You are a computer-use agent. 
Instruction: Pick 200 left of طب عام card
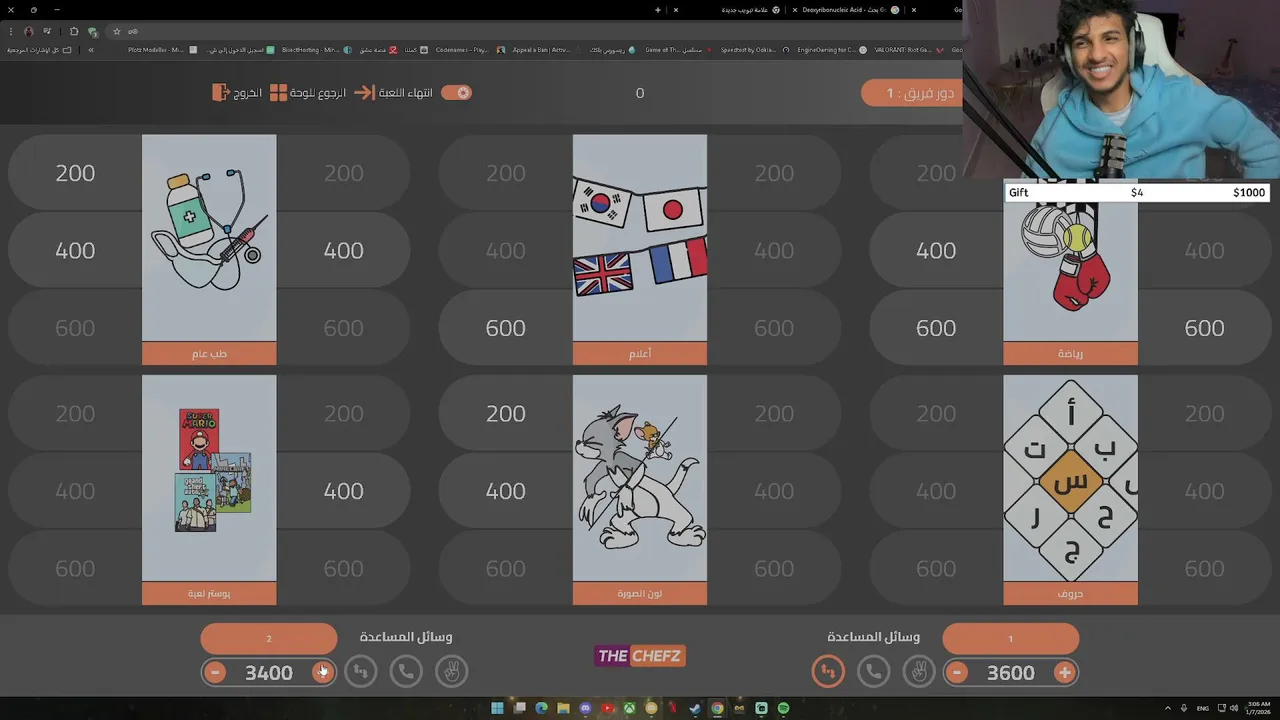[75, 173]
